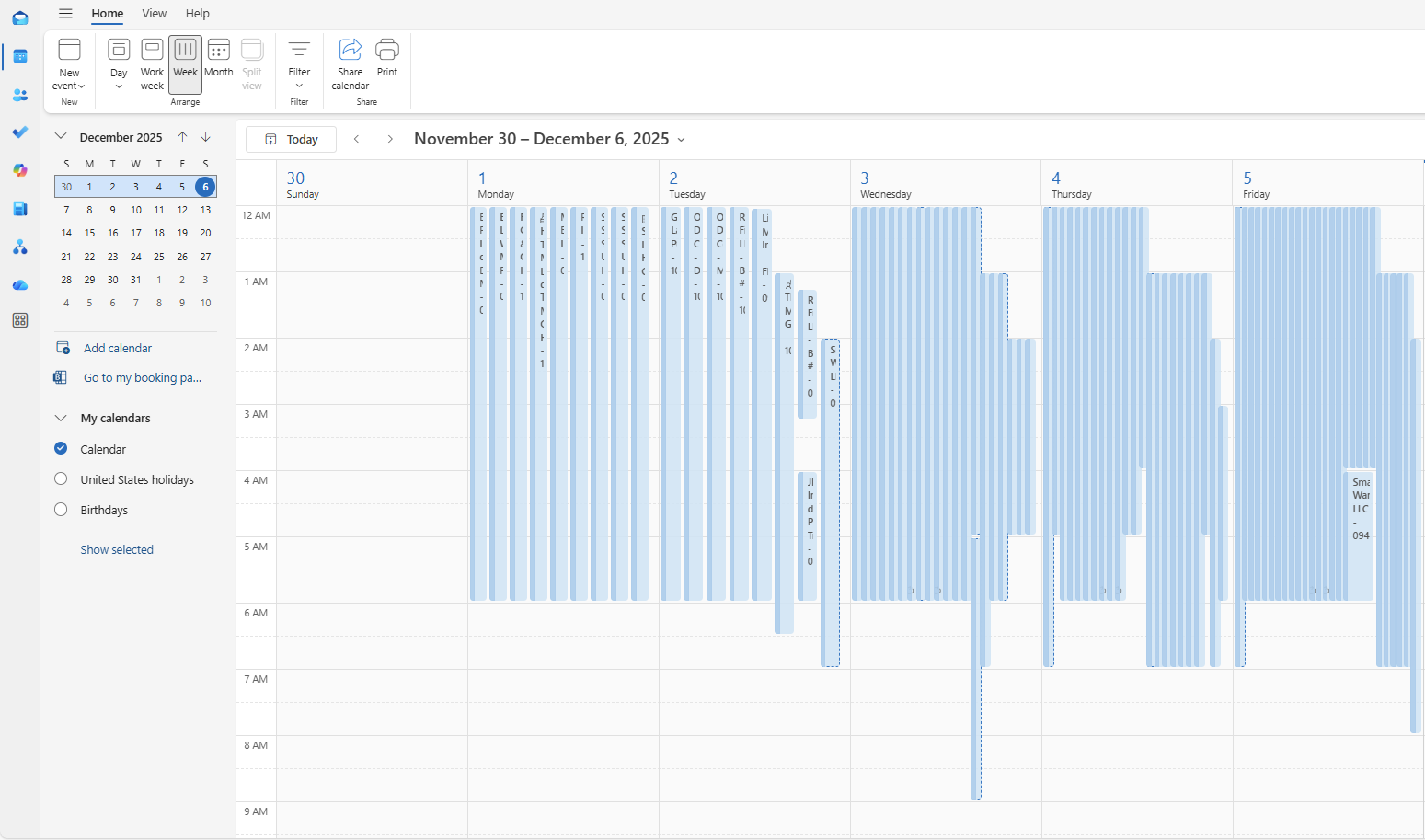The height and width of the screenshot is (840, 1425).
Task: Switch to Work week view
Action: click(x=152, y=64)
